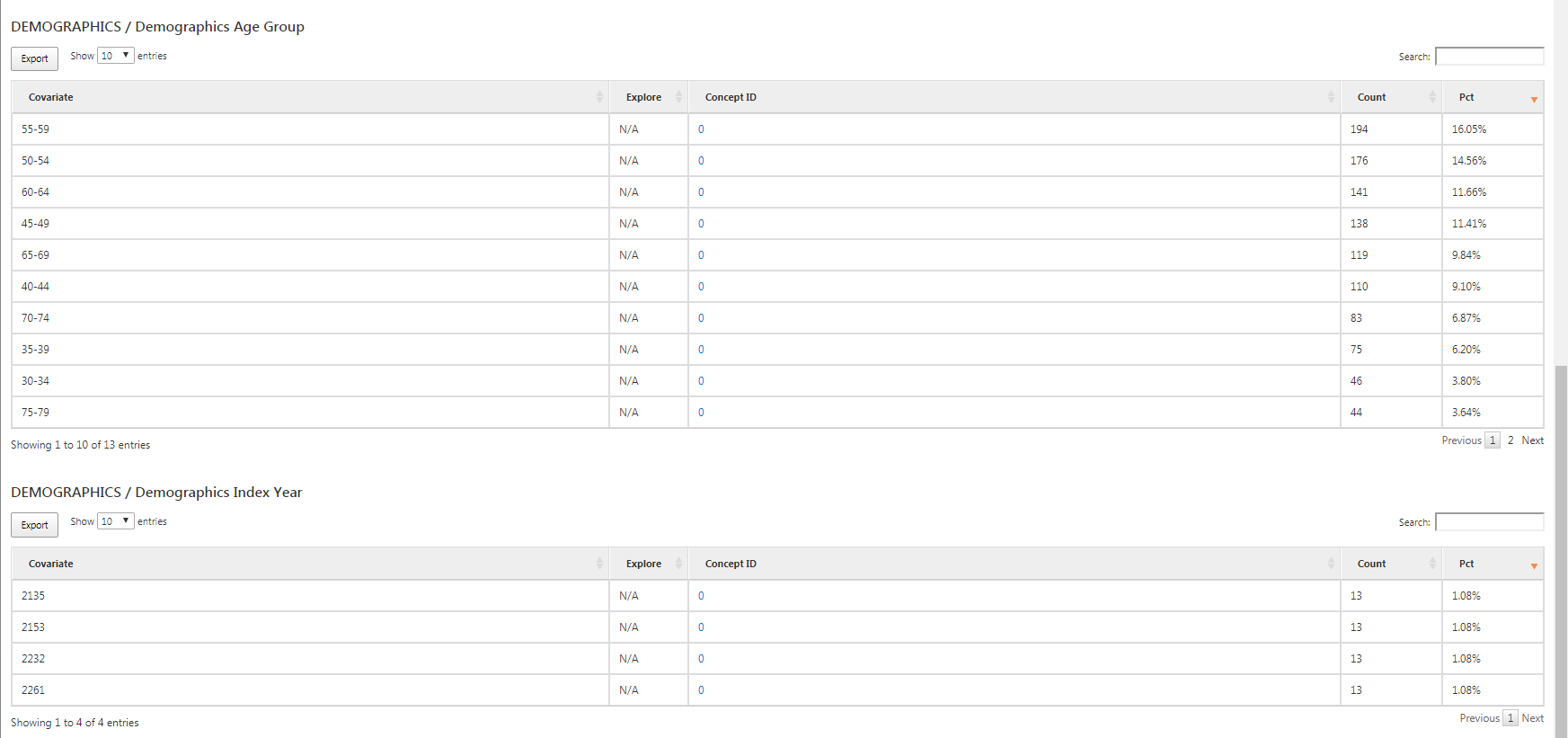Viewport: 1568px width, 738px height.
Task: Toggle Pct sort arrow in Index Year table
Action: pyautogui.click(x=1534, y=565)
